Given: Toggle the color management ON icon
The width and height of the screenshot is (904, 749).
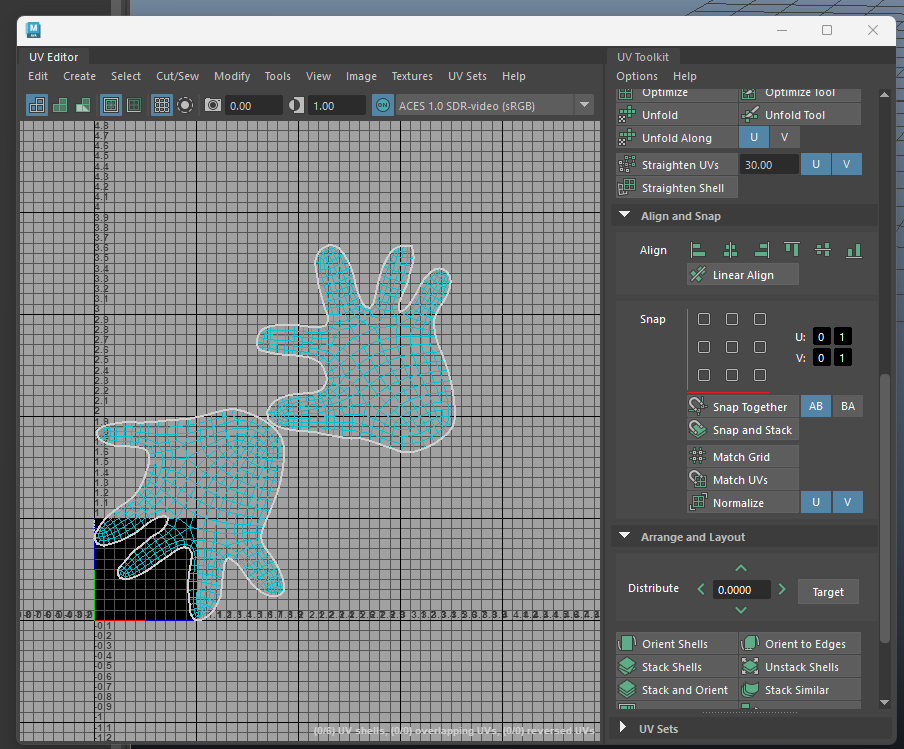Looking at the screenshot, I should 383,106.
